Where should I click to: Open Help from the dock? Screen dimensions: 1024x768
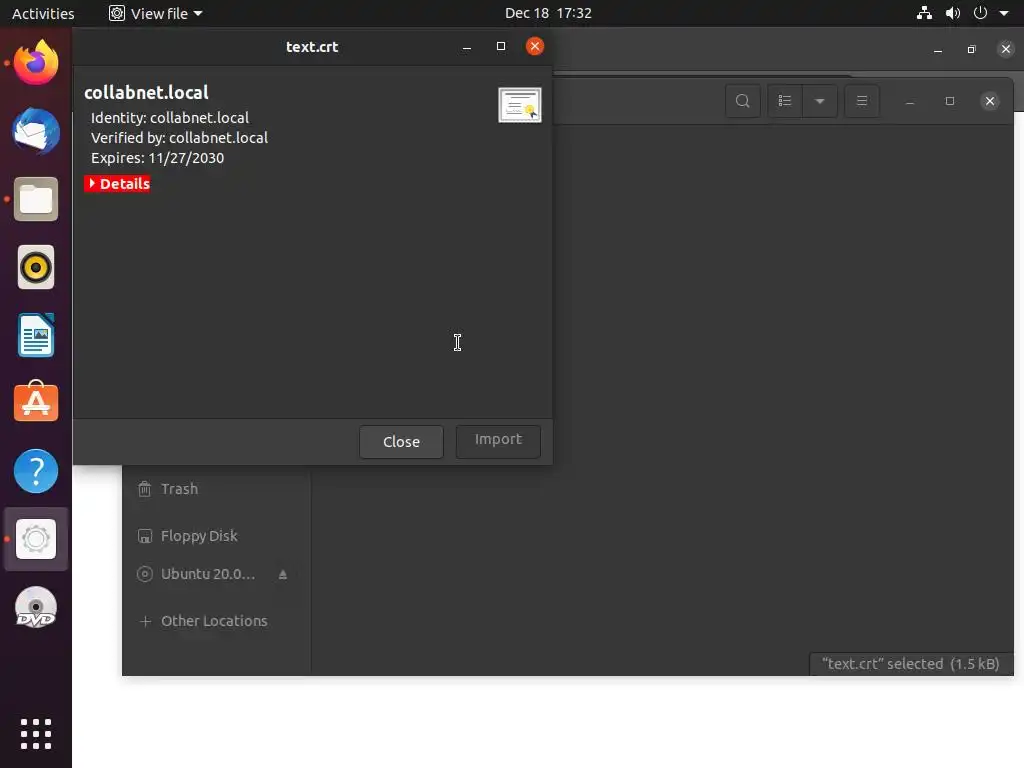click(36, 471)
